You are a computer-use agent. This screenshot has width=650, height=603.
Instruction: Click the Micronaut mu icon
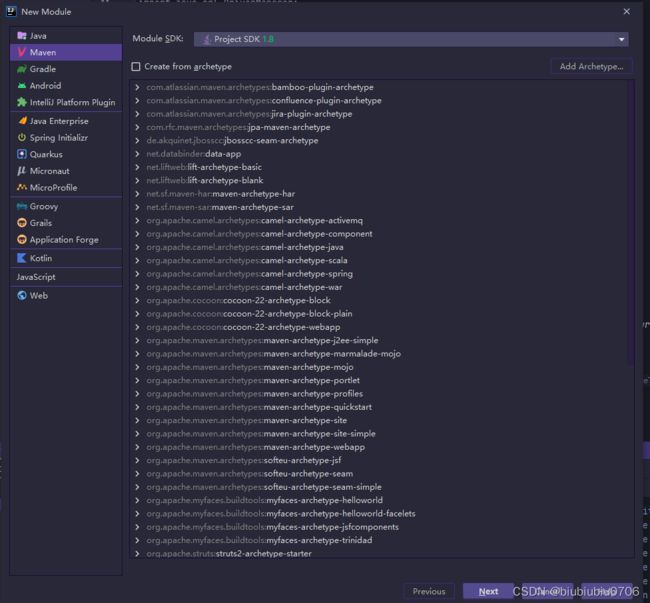pyautogui.click(x=22, y=170)
